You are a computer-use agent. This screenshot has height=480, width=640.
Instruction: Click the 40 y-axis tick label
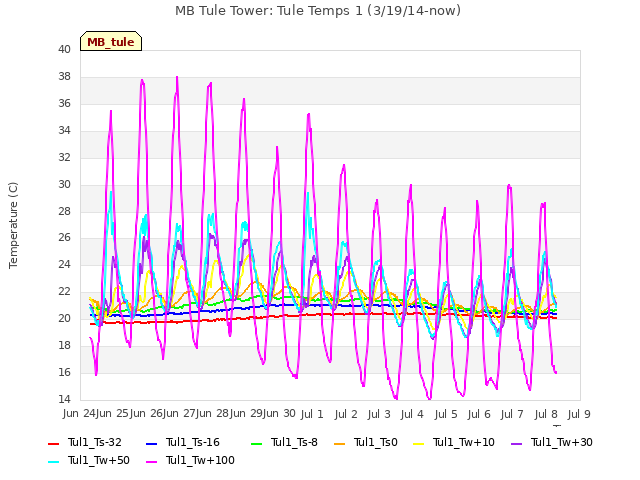[x=64, y=49]
